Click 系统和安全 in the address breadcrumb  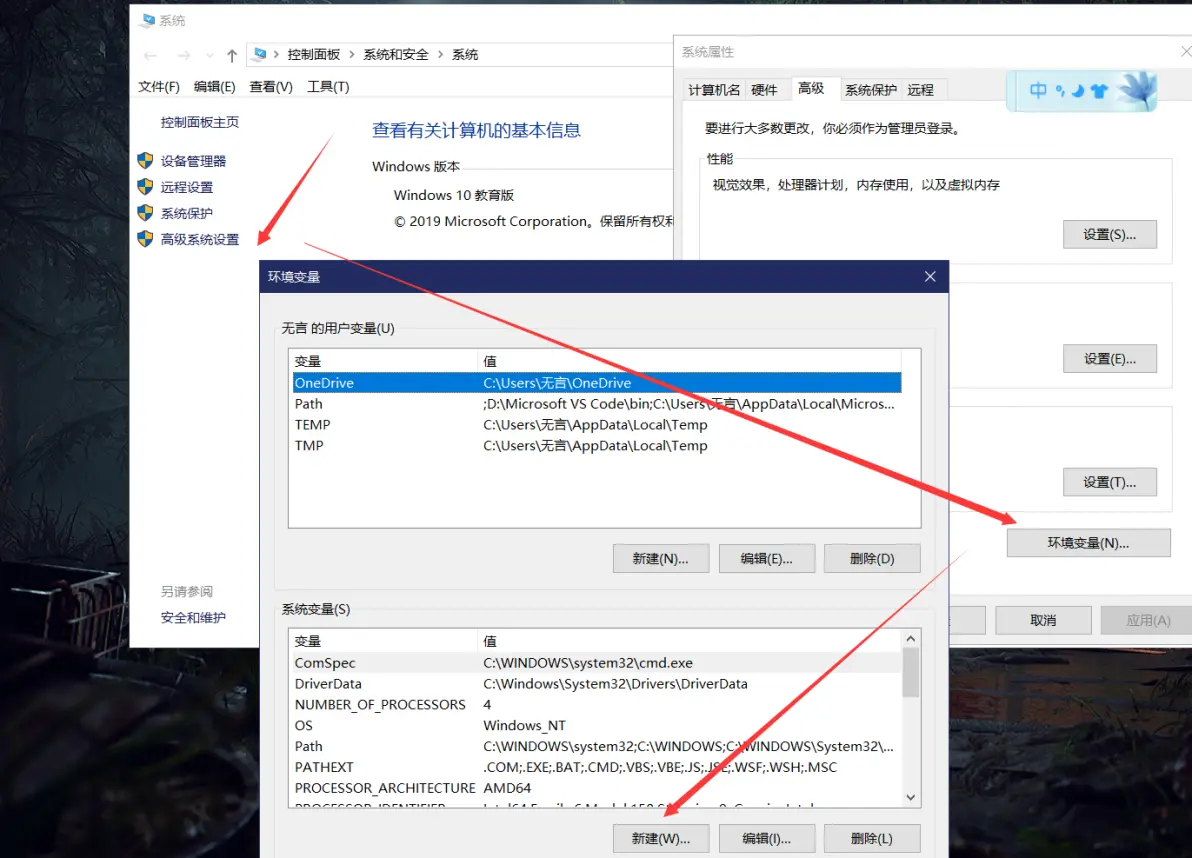[x=396, y=55]
